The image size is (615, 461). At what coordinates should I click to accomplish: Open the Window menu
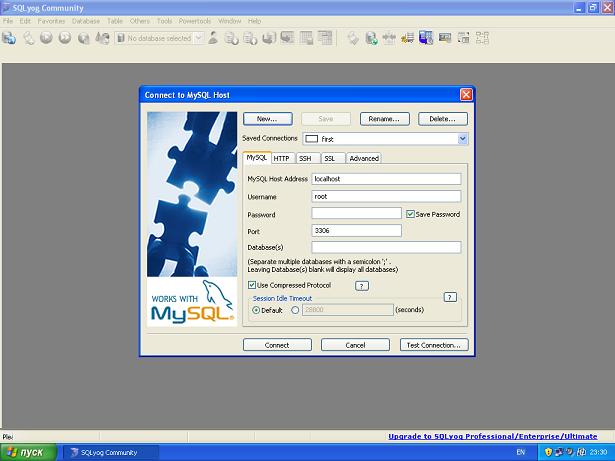229,21
